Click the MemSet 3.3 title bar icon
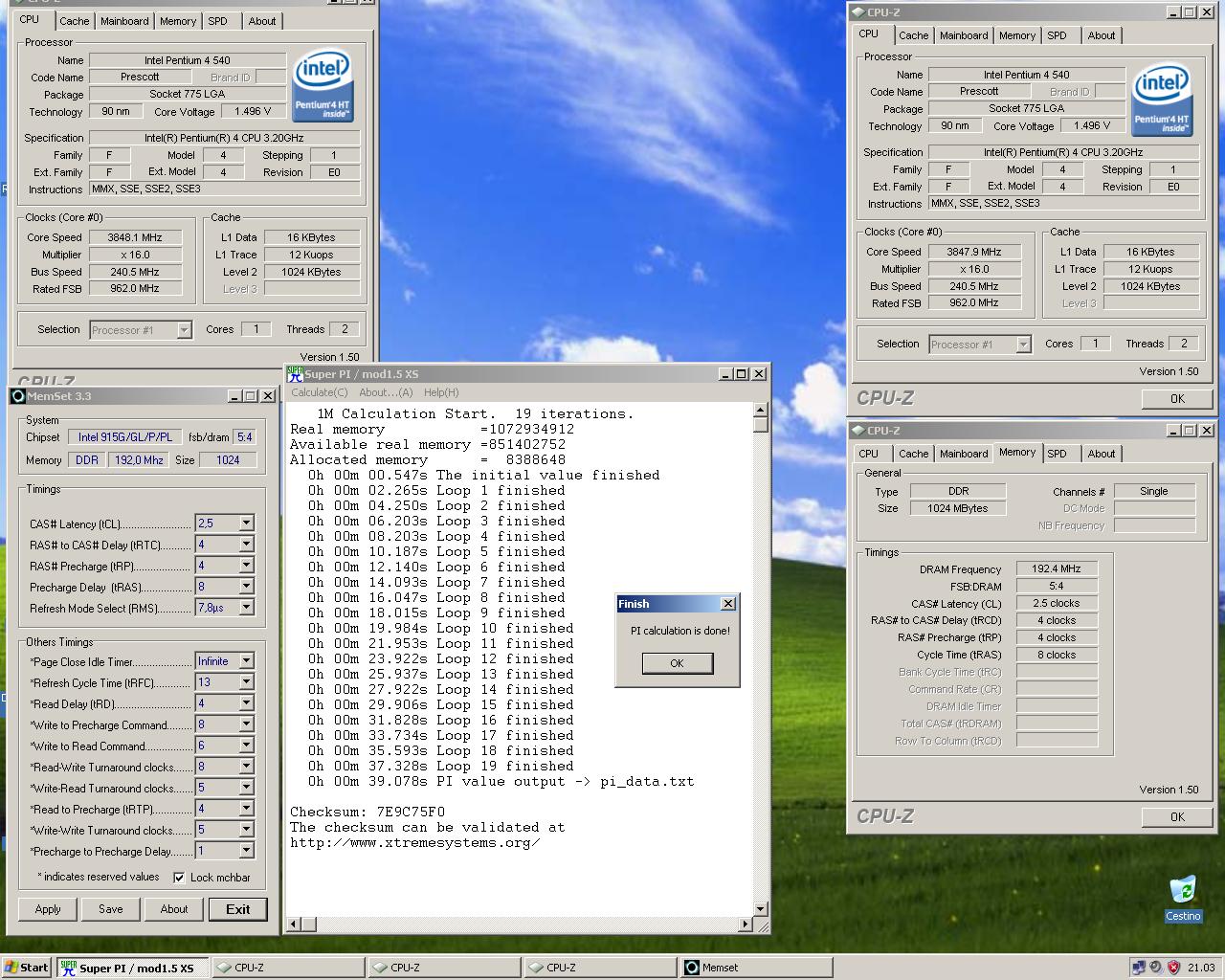The width and height of the screenshot is (1225, 980). pyautogui.click(x=17, y=396)
